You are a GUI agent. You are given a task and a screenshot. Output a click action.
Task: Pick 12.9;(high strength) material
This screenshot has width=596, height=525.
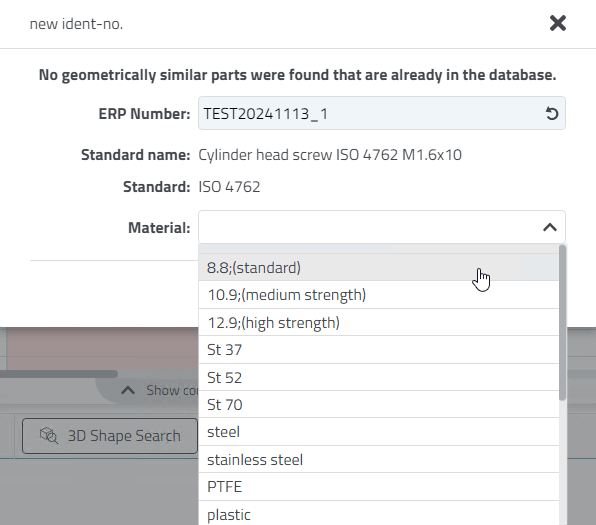point(379,322)
